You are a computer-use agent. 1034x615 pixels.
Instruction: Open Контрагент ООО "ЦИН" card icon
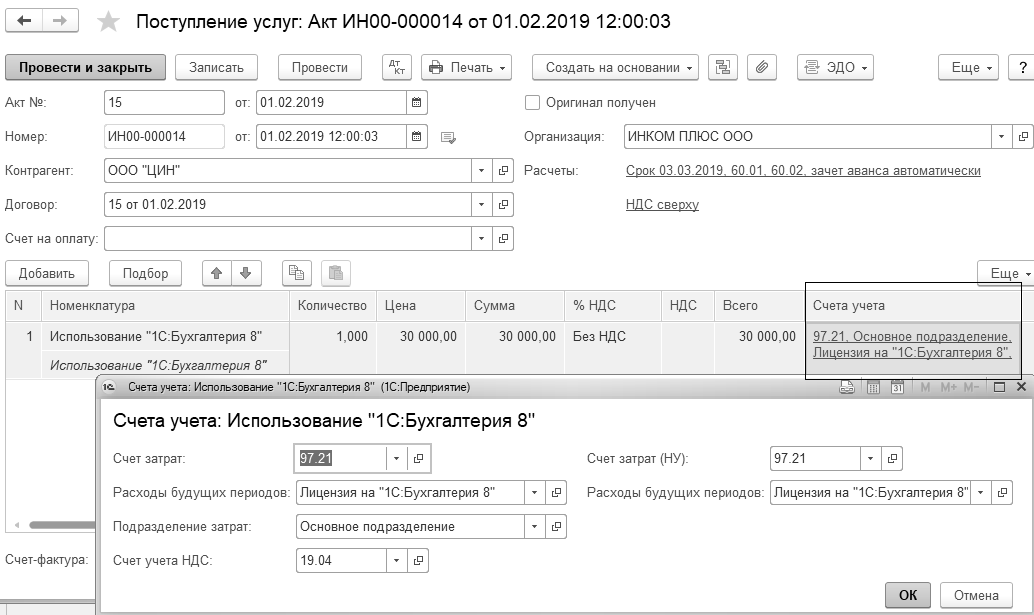503,171
